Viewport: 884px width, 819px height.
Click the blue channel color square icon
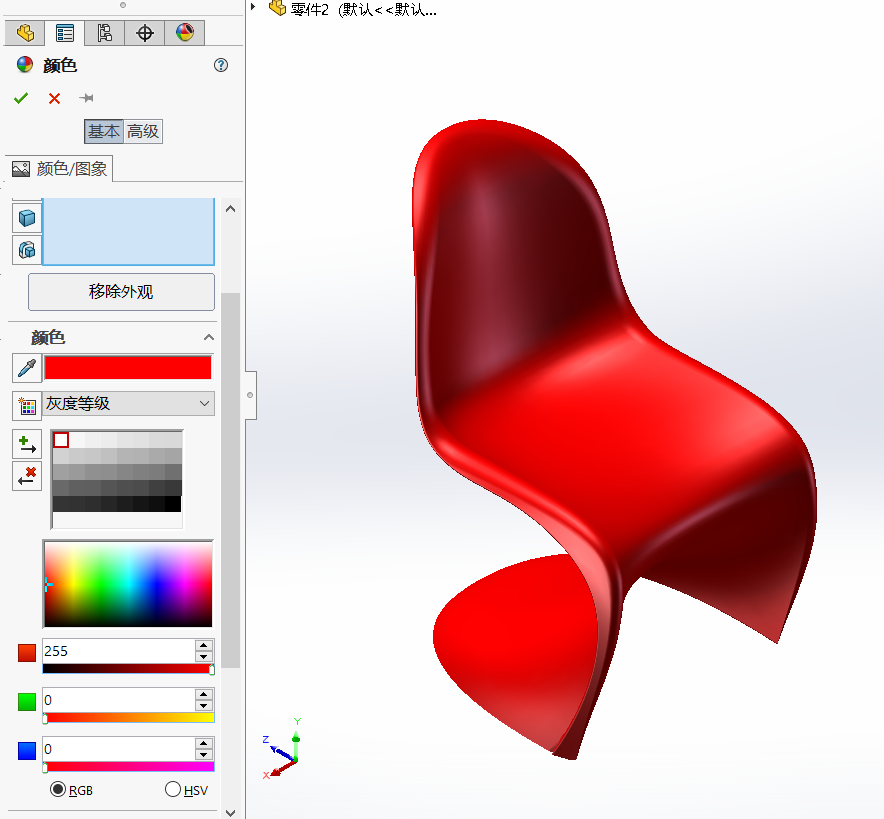26,751
